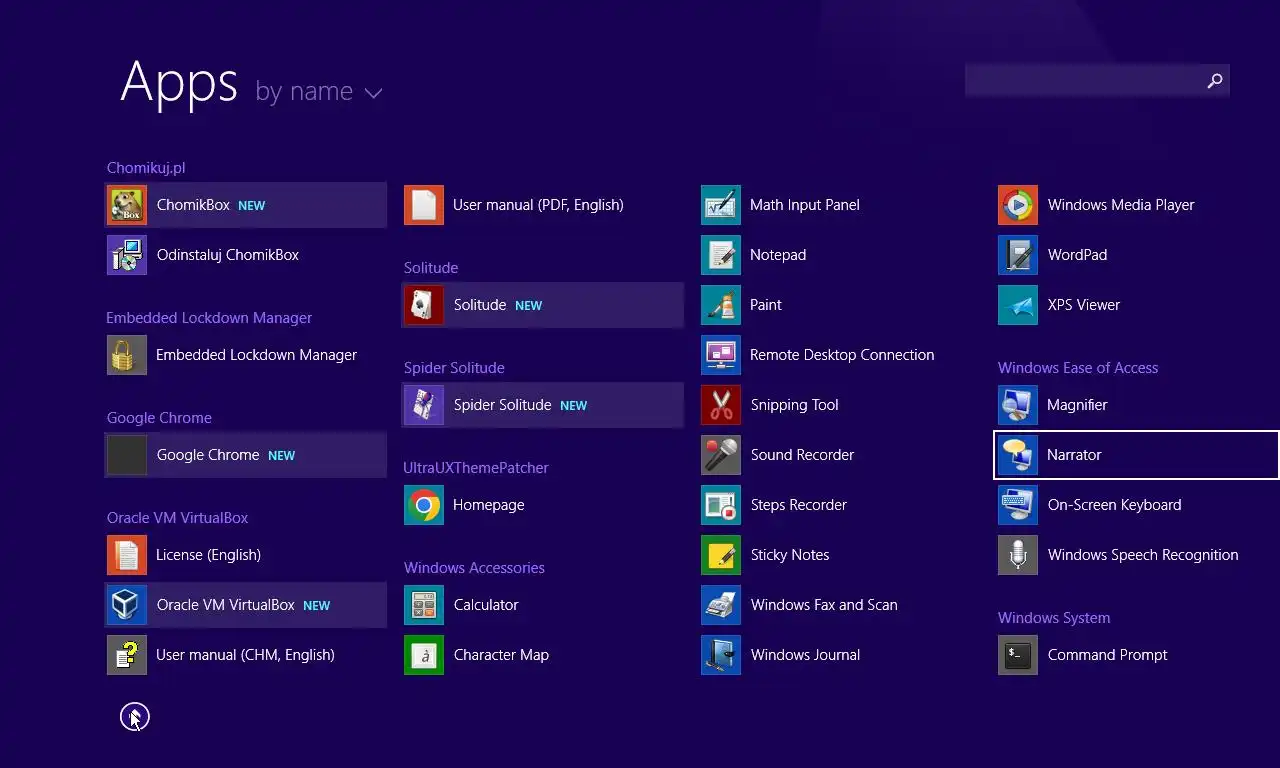Launch the Notepad icon
1280x768 pixels.
tap(721, 255)
